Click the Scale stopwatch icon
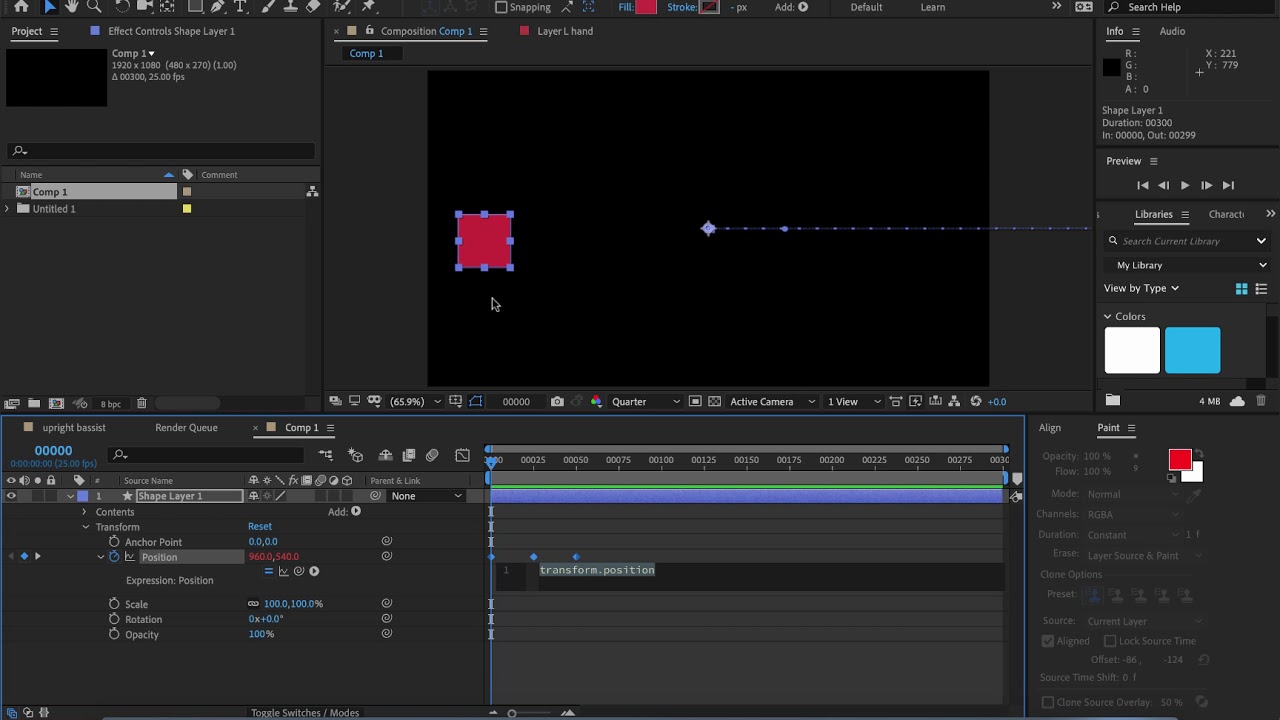Screen dimensions: 1280x720 click(114, 604)
